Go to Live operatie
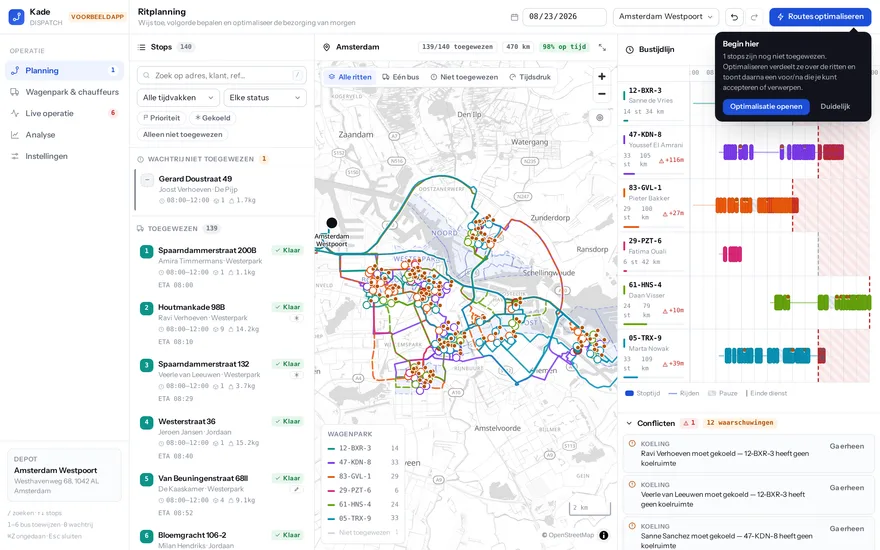Screen dimensions: 880x550 pos(65,113)
